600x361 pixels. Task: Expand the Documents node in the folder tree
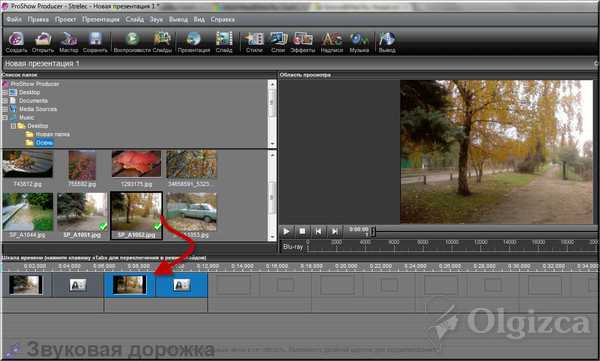(5, 101)
